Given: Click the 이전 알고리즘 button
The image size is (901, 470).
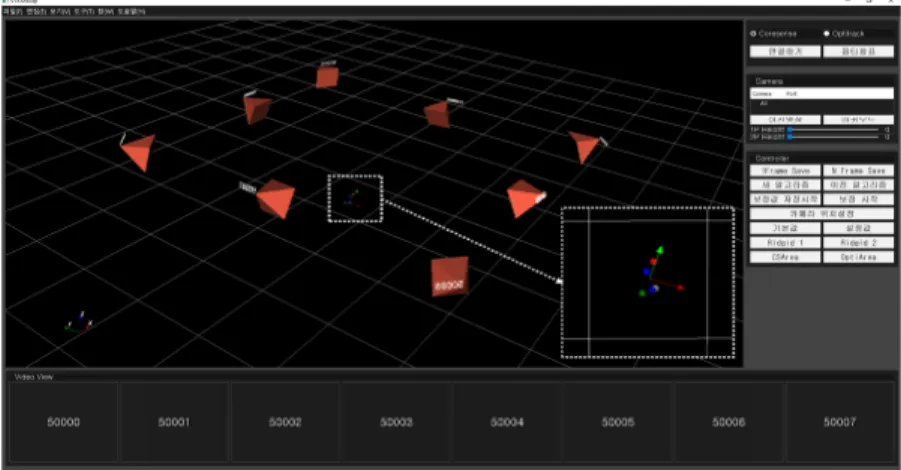Looking at the screenshot, I should click(858, 185).
